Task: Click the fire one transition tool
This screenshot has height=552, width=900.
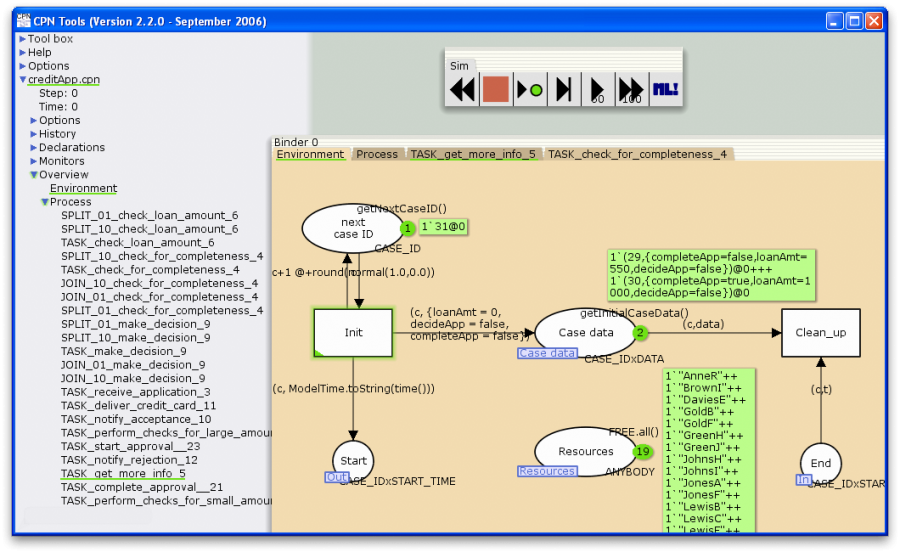Action: click(530, 90)
